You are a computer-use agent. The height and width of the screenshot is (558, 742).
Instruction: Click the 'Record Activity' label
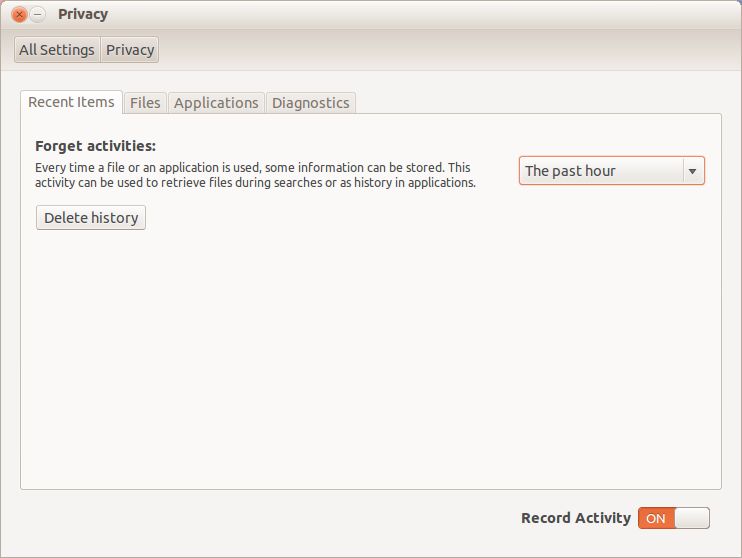pos(576,518)
